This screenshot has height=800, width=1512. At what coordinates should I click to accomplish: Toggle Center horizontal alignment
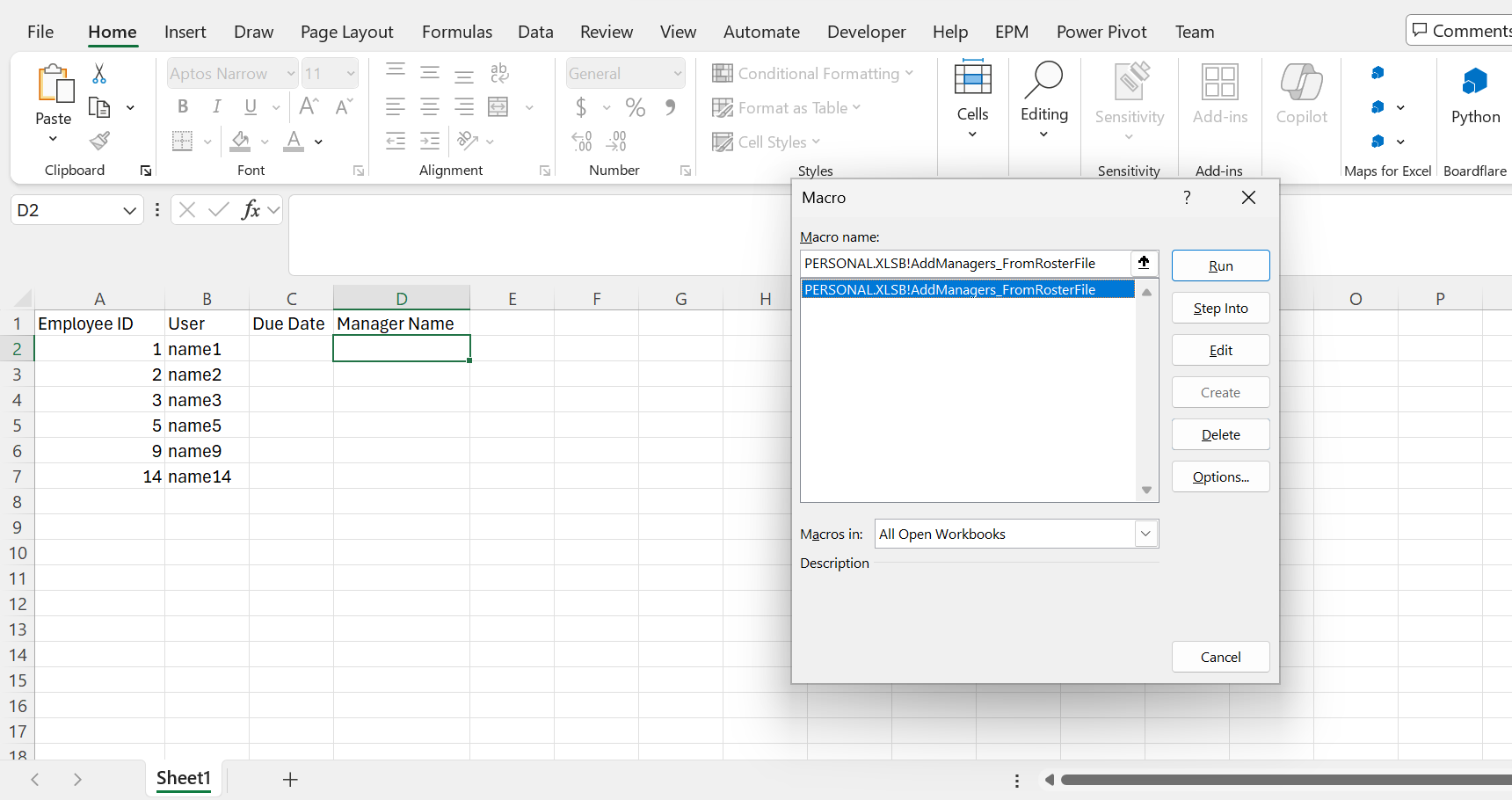(x=430, y=107)
